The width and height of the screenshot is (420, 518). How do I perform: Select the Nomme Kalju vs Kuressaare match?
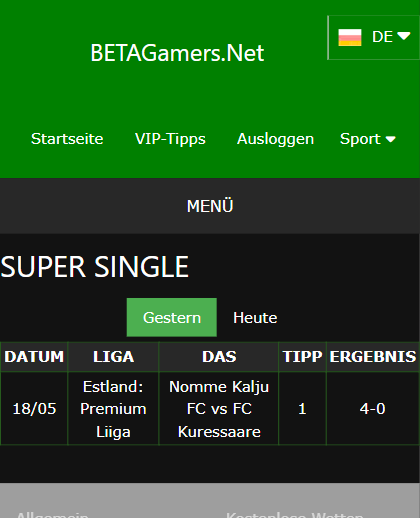[x=219, y=409]
